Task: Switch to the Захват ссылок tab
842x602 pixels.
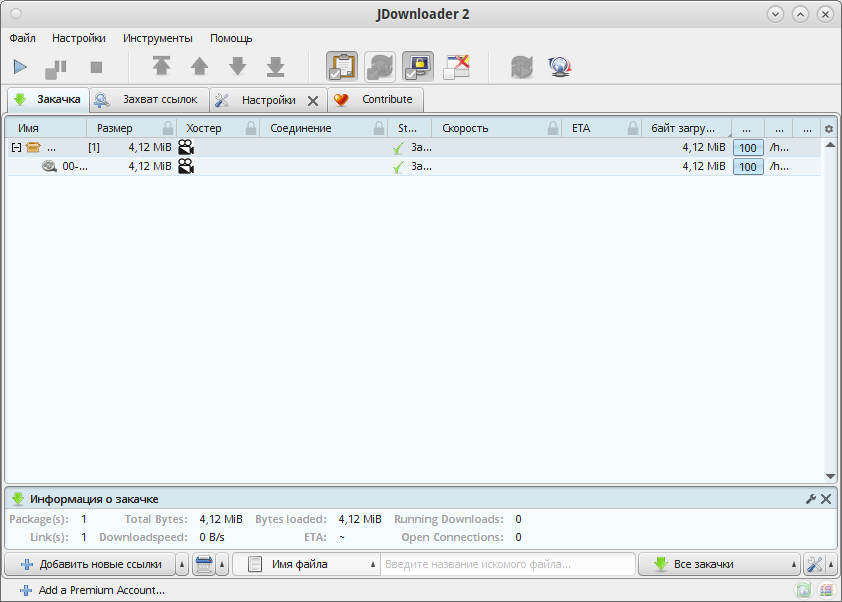Action: (x=149, y=99)
